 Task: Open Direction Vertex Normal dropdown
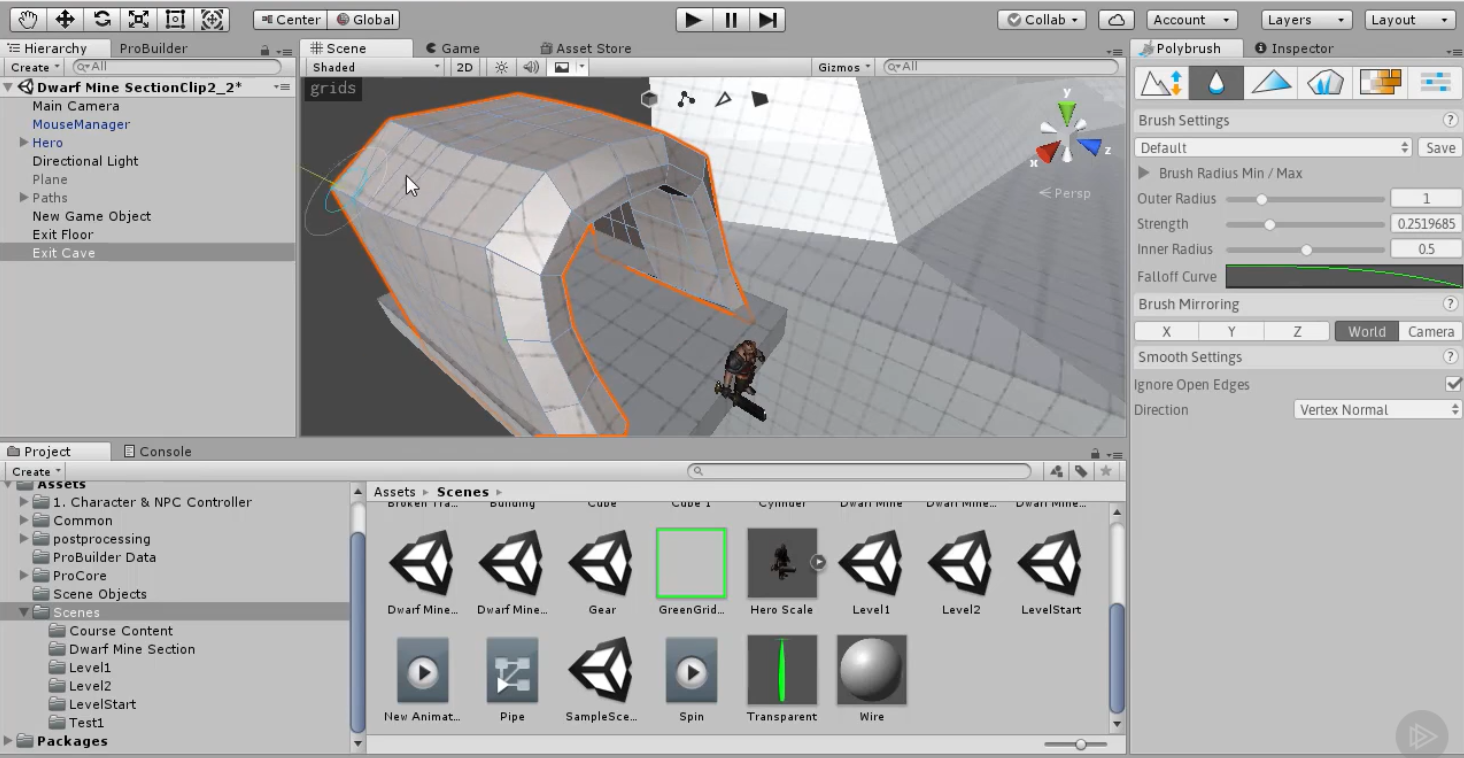click(1377, 410)
